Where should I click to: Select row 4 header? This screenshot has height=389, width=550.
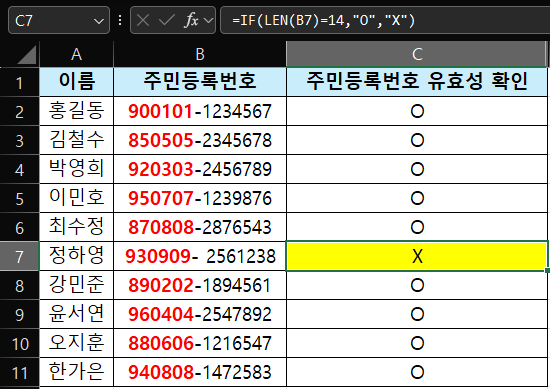point(19,169)
